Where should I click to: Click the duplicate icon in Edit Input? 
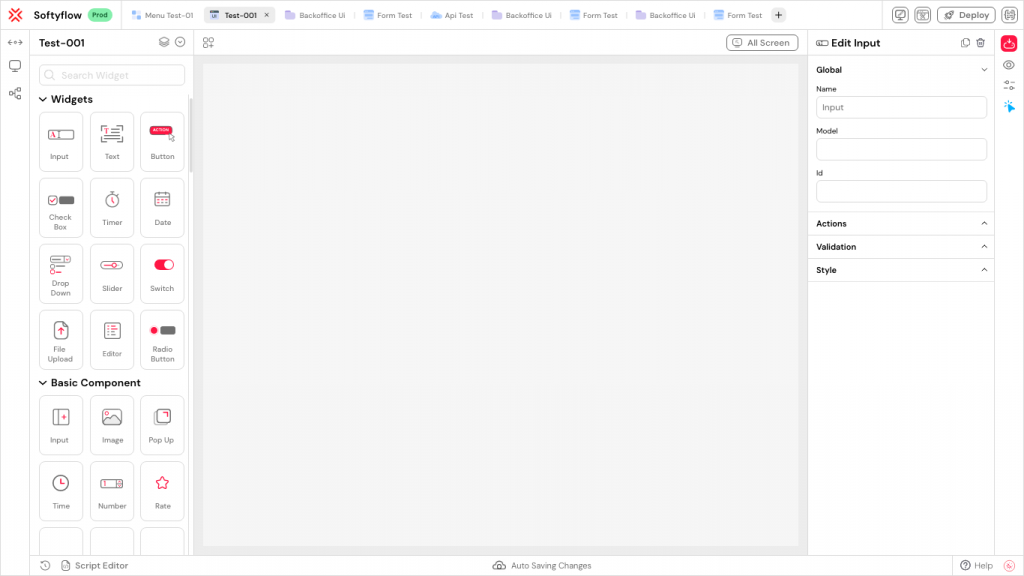tap(965, 43)
